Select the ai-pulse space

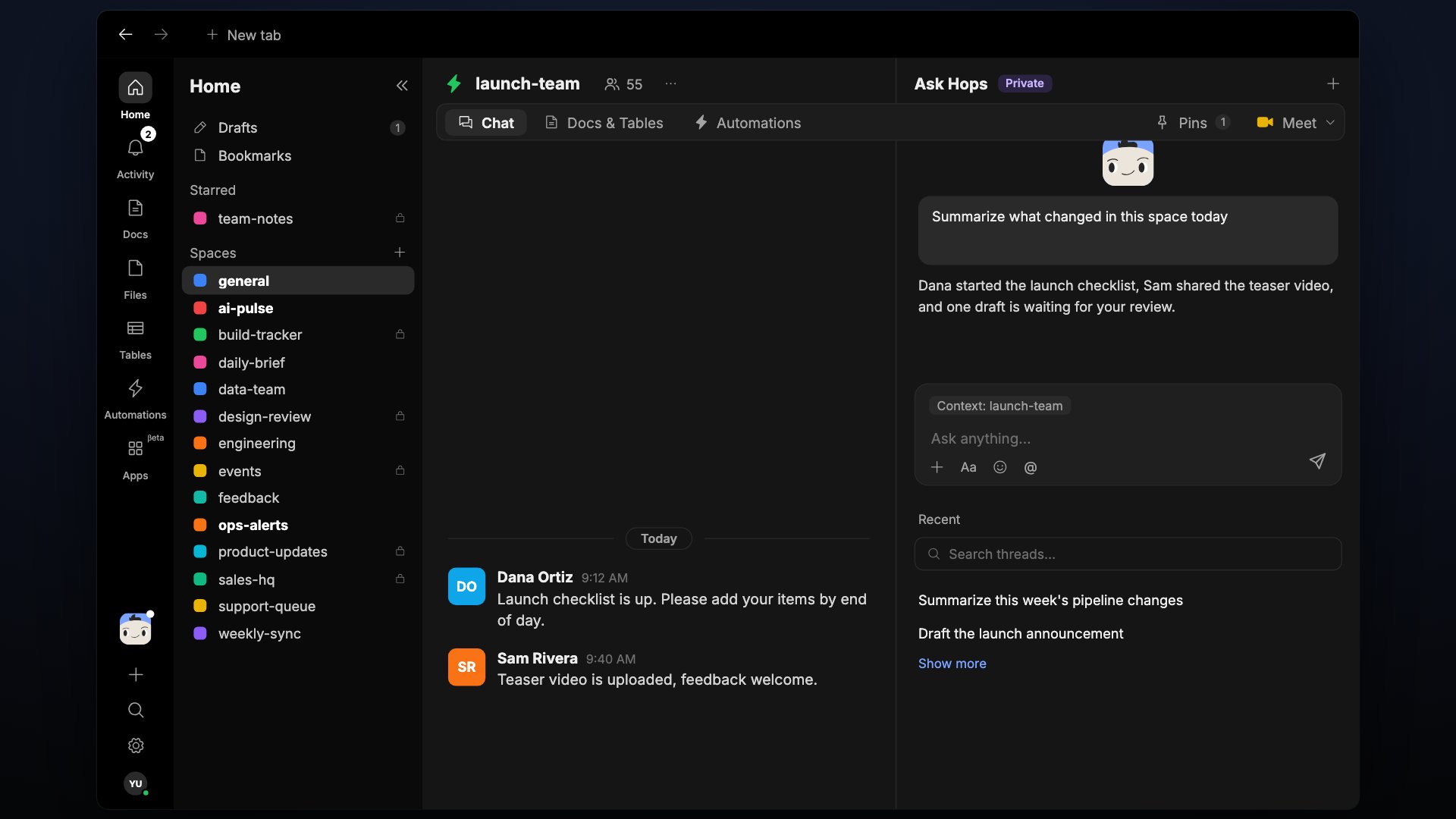pyautogui.click(x=298, y=308)
